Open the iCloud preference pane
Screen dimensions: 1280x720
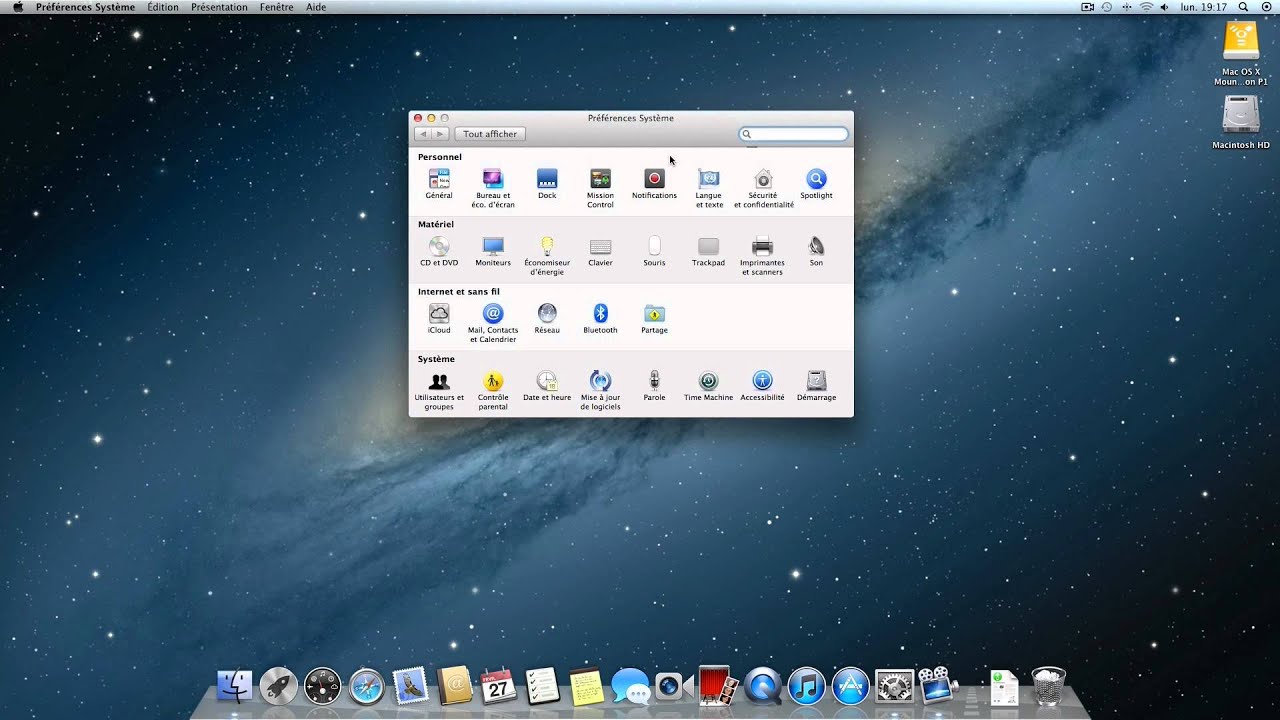(439, 318)
